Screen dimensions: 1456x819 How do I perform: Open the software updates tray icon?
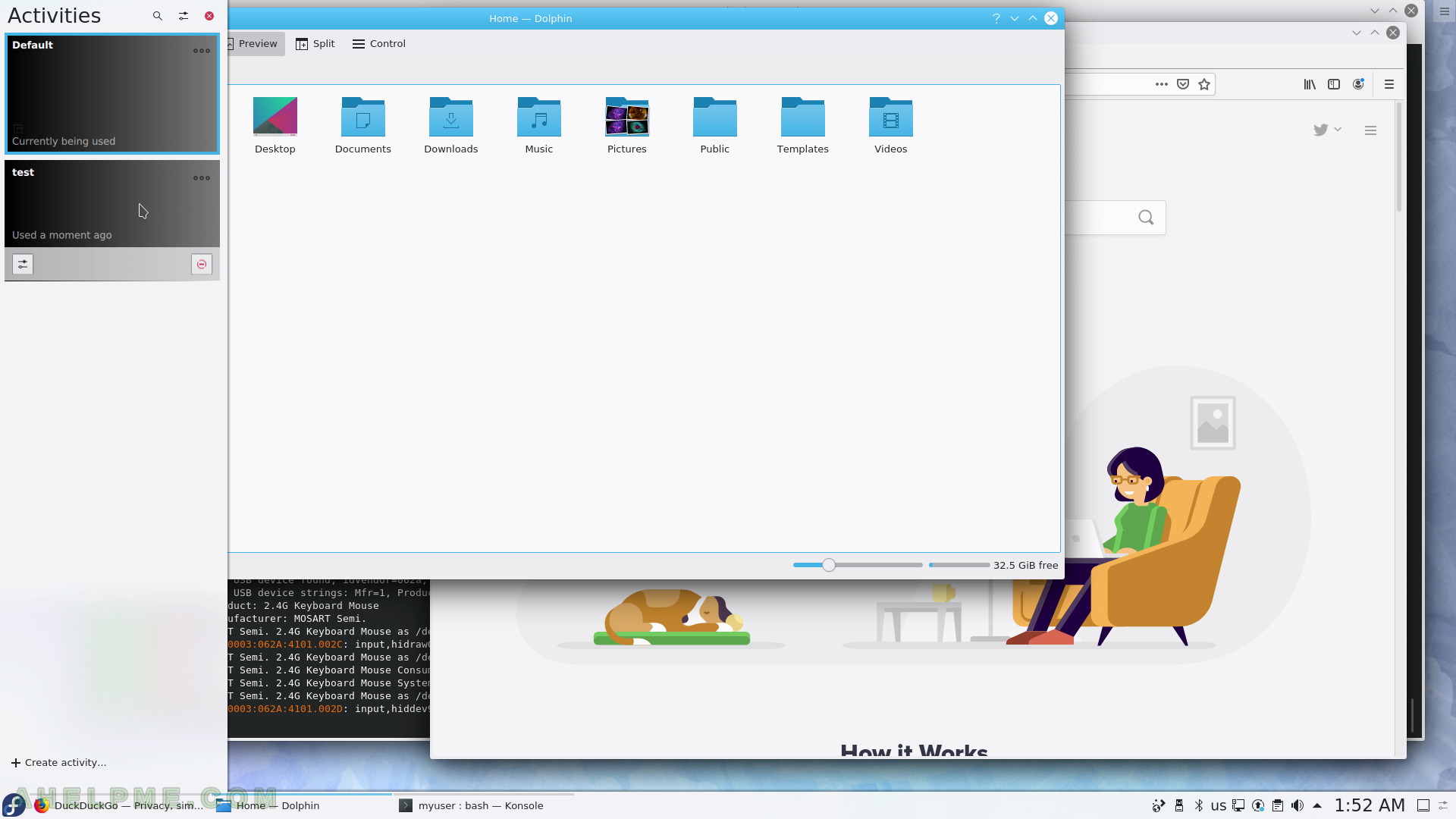(x=1257, y=805)
